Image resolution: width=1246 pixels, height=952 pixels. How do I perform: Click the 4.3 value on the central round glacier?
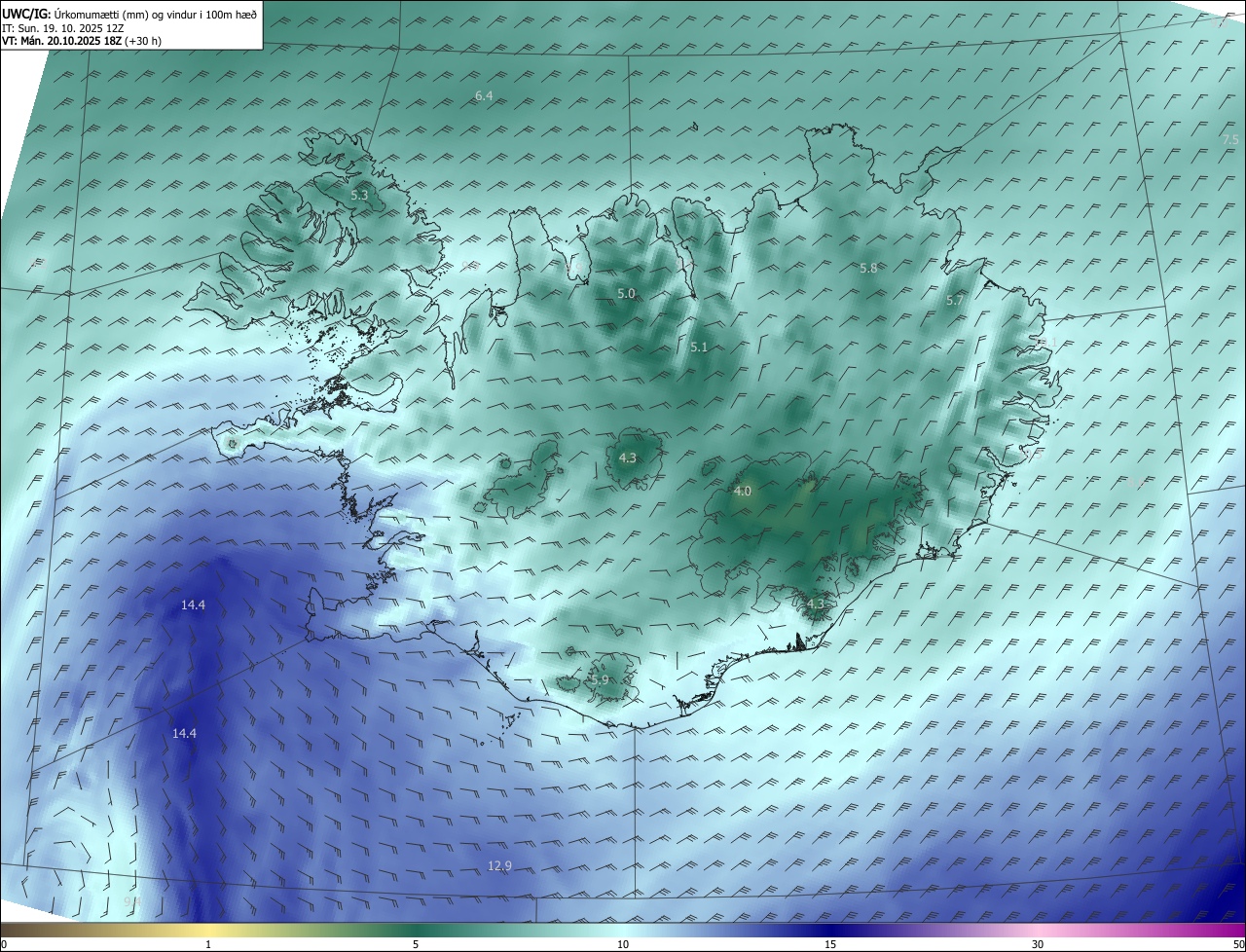[x=628, y=458]
